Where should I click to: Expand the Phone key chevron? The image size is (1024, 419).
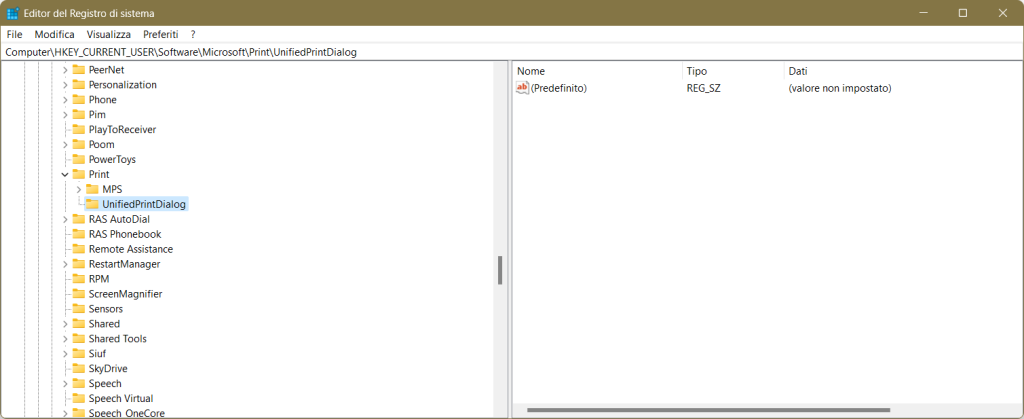(65, 100)
